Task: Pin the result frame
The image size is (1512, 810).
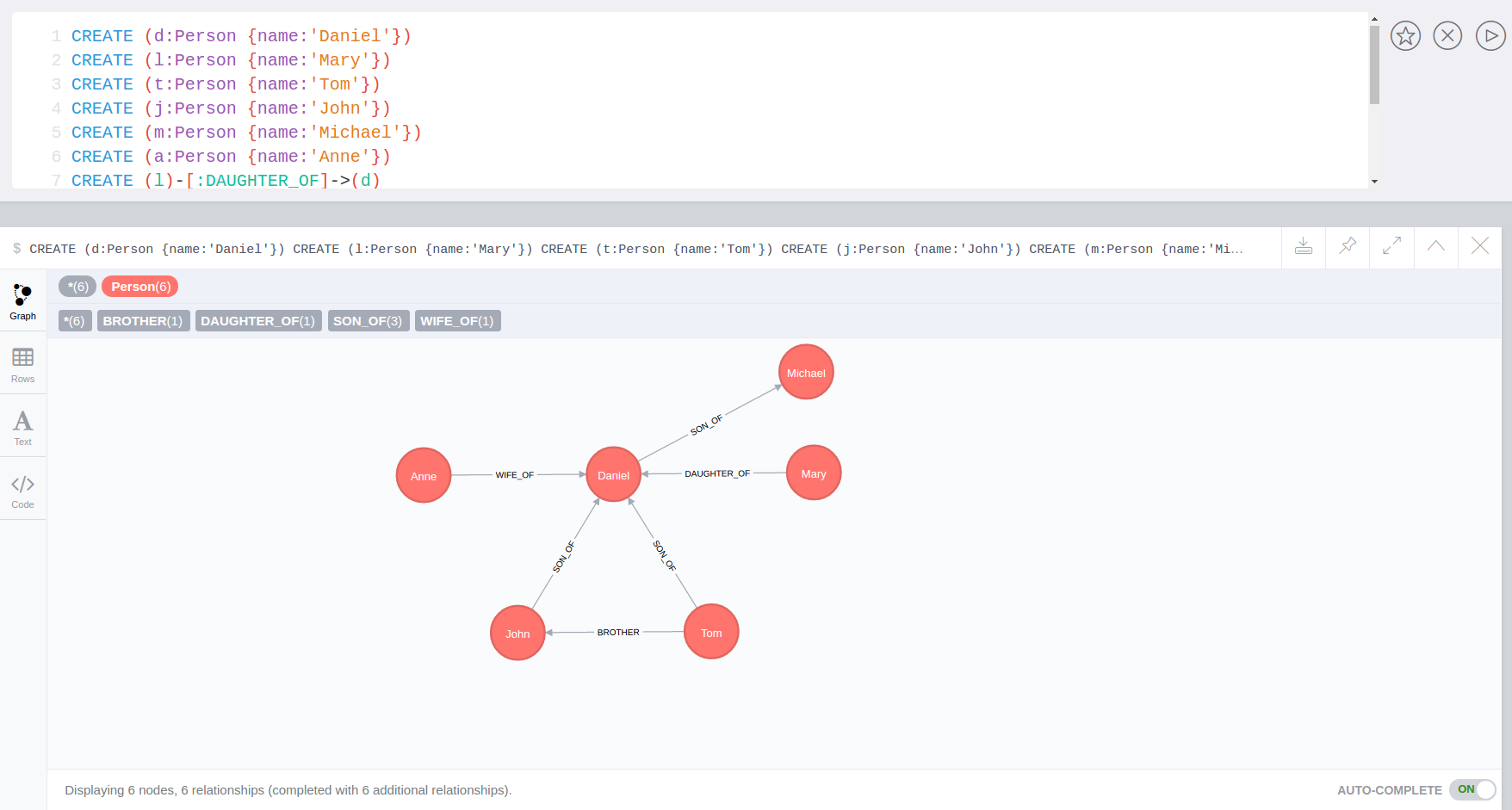Action: click(x=1348, y=247)
